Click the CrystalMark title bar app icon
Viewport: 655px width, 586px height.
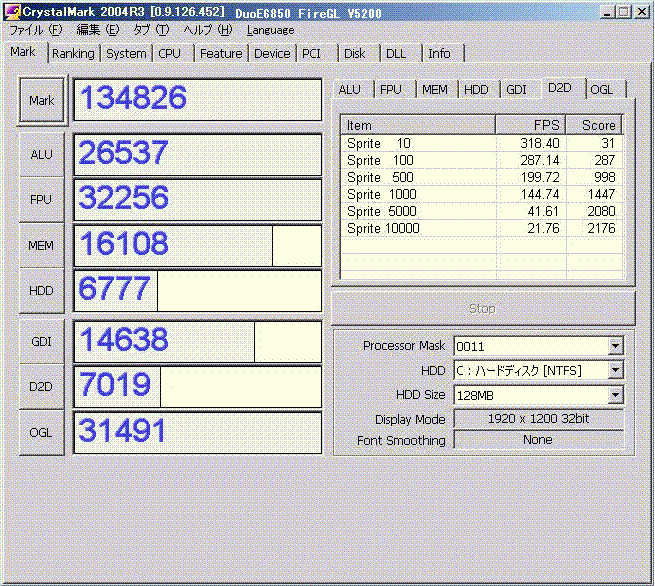coord(12,12)
